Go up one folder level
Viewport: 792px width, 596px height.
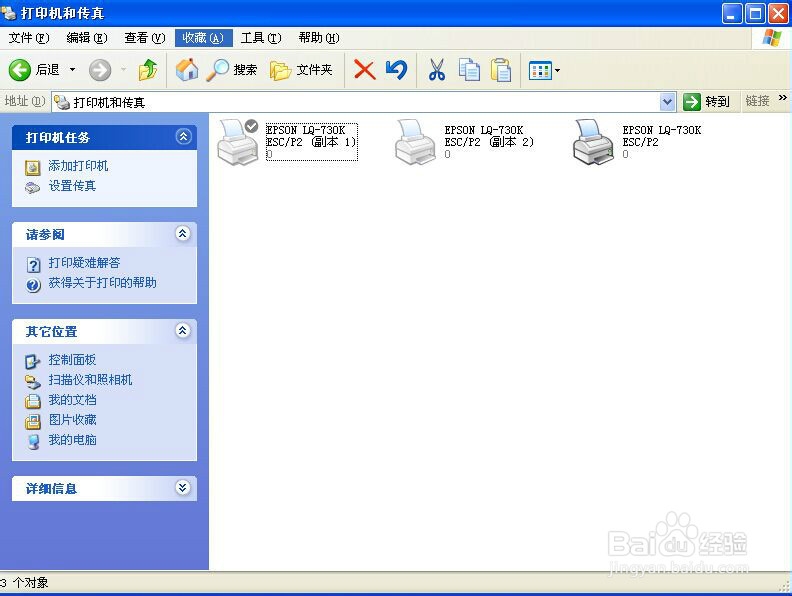click(x=148, y=70)
